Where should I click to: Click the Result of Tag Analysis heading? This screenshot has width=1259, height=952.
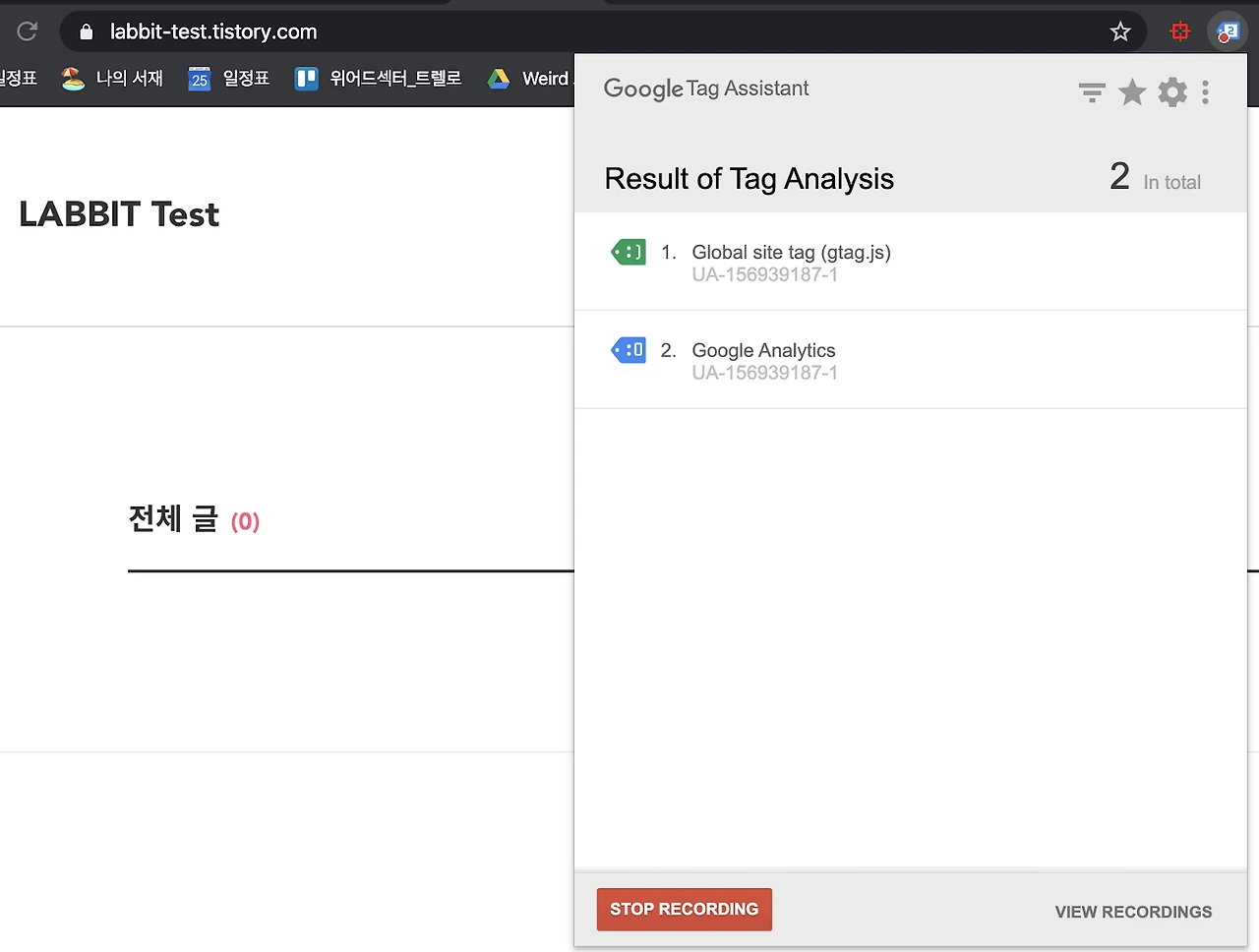point(749,179)
